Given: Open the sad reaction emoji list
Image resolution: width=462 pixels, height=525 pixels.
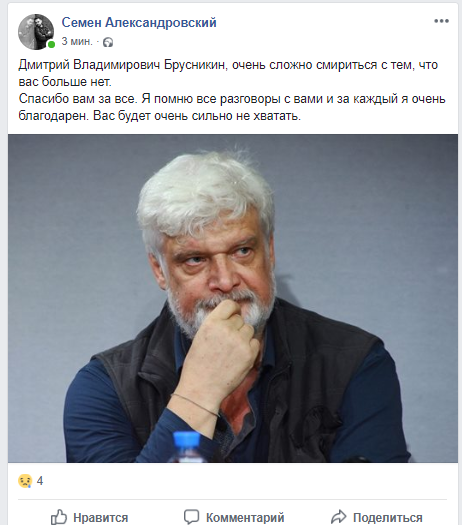Looking at the screenshot, I should (25, 481).
